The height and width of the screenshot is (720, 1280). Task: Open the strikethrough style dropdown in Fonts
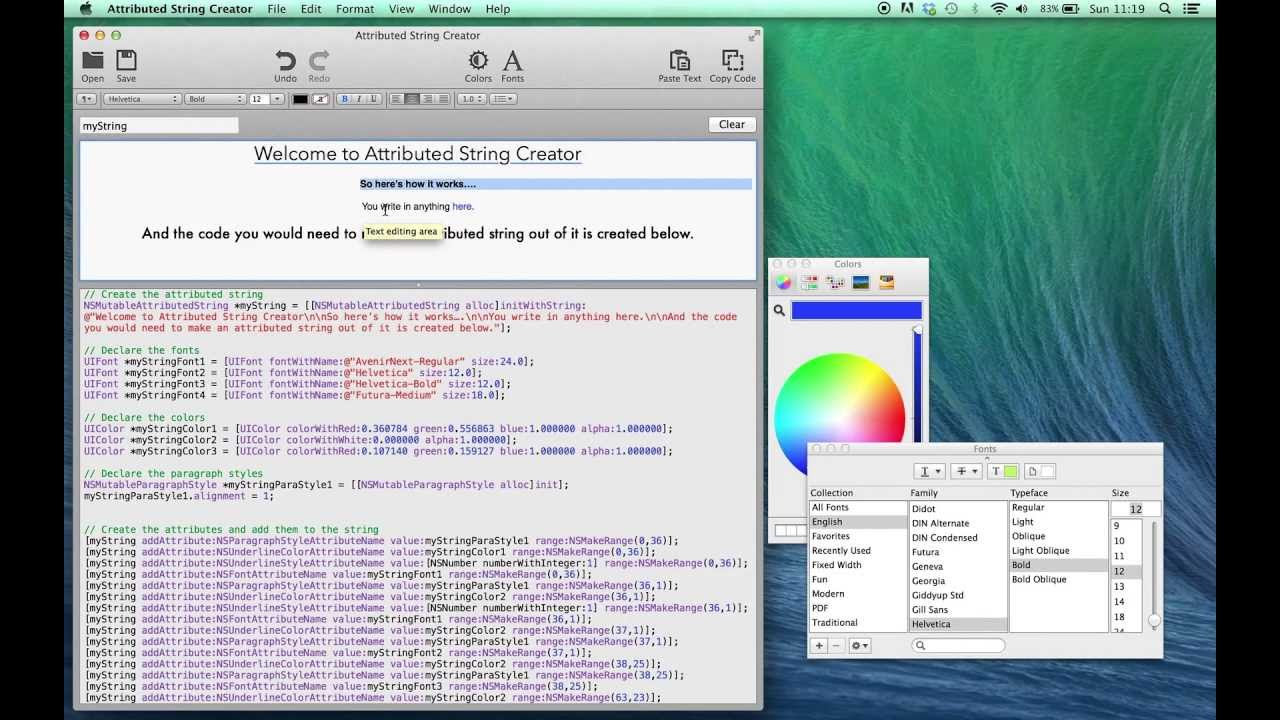click(966, 471)
